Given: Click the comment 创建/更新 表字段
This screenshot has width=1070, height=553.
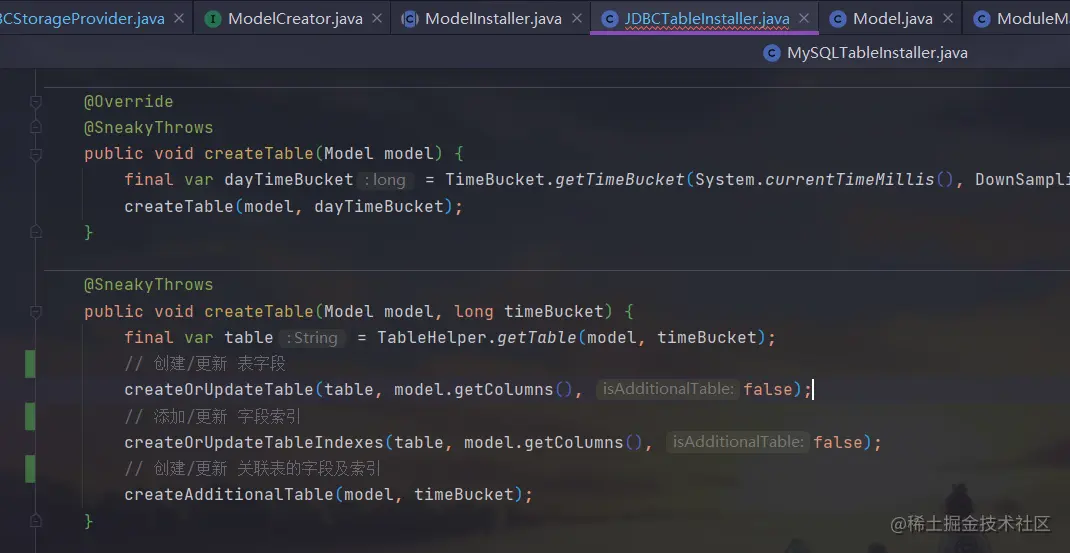Looking at the screenshot, I should [205, 363].
